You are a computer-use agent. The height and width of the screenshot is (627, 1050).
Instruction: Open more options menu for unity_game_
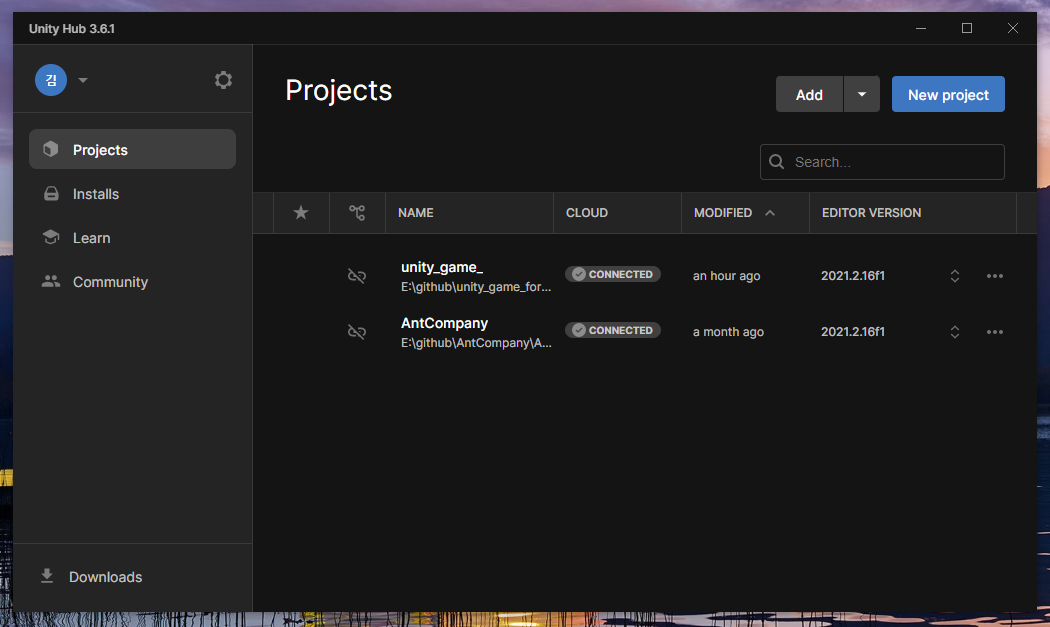pyautogui.click(x=994, y=276)
